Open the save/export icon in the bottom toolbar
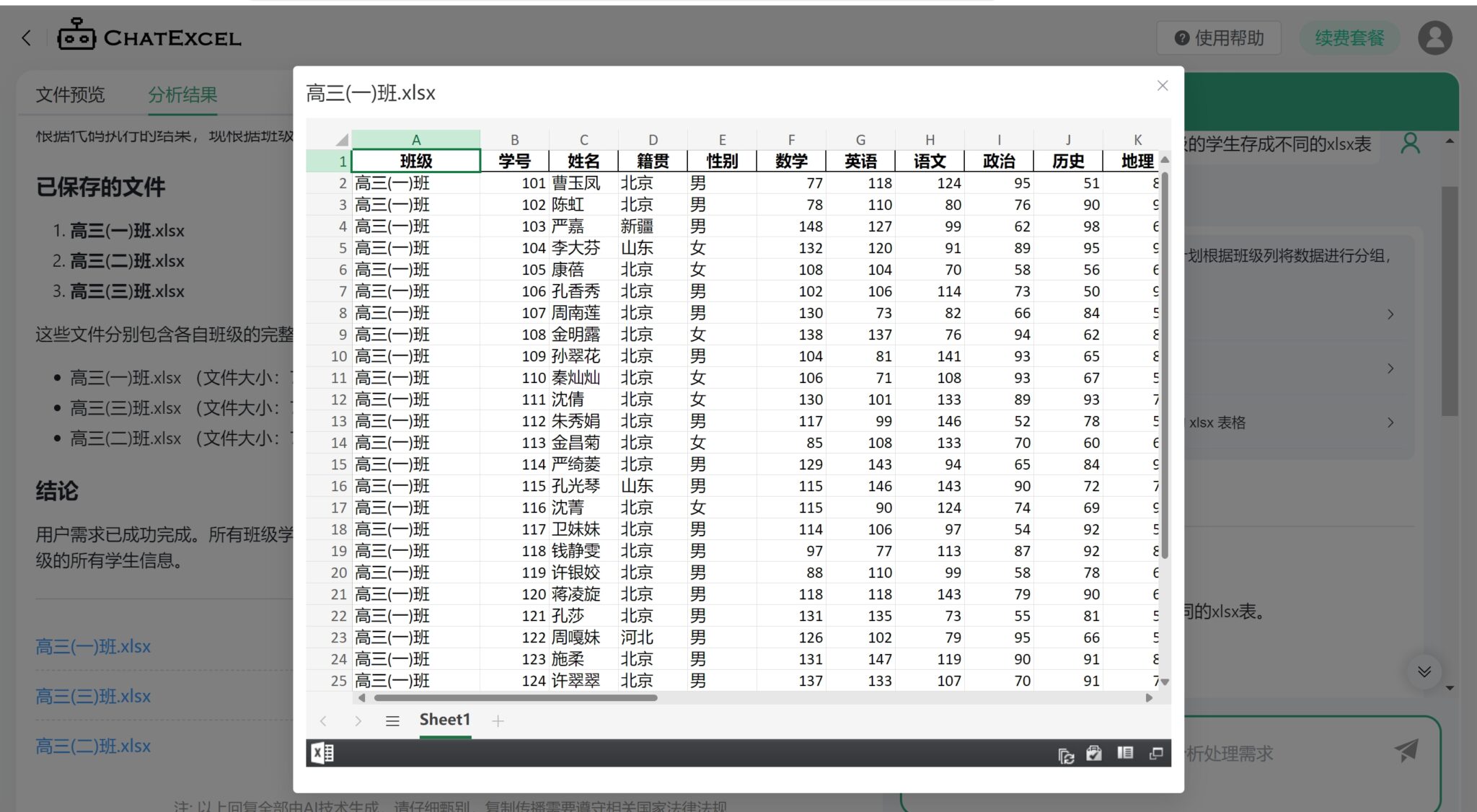 coord(1095,752)
